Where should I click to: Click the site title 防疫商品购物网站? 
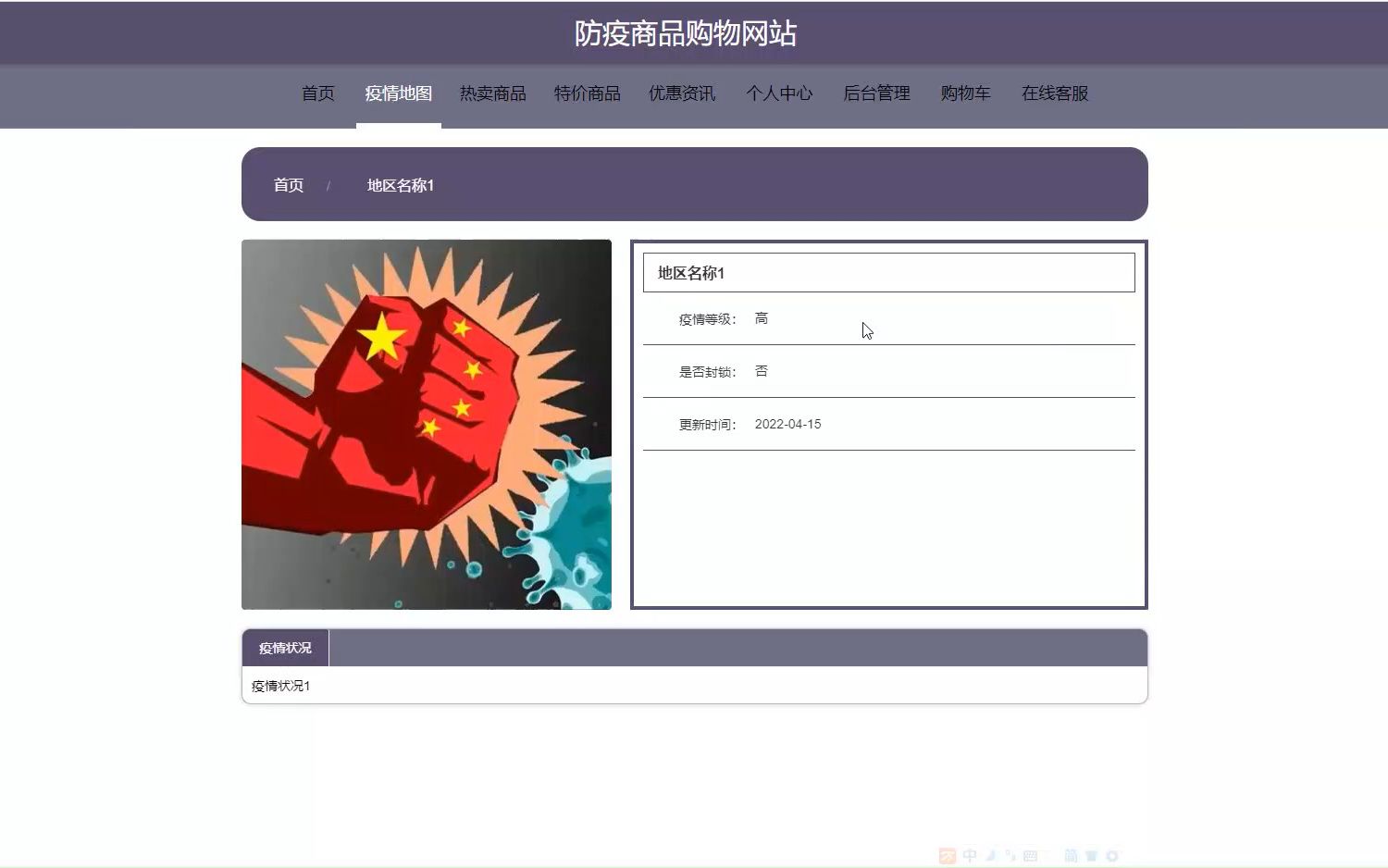(686, 33)
